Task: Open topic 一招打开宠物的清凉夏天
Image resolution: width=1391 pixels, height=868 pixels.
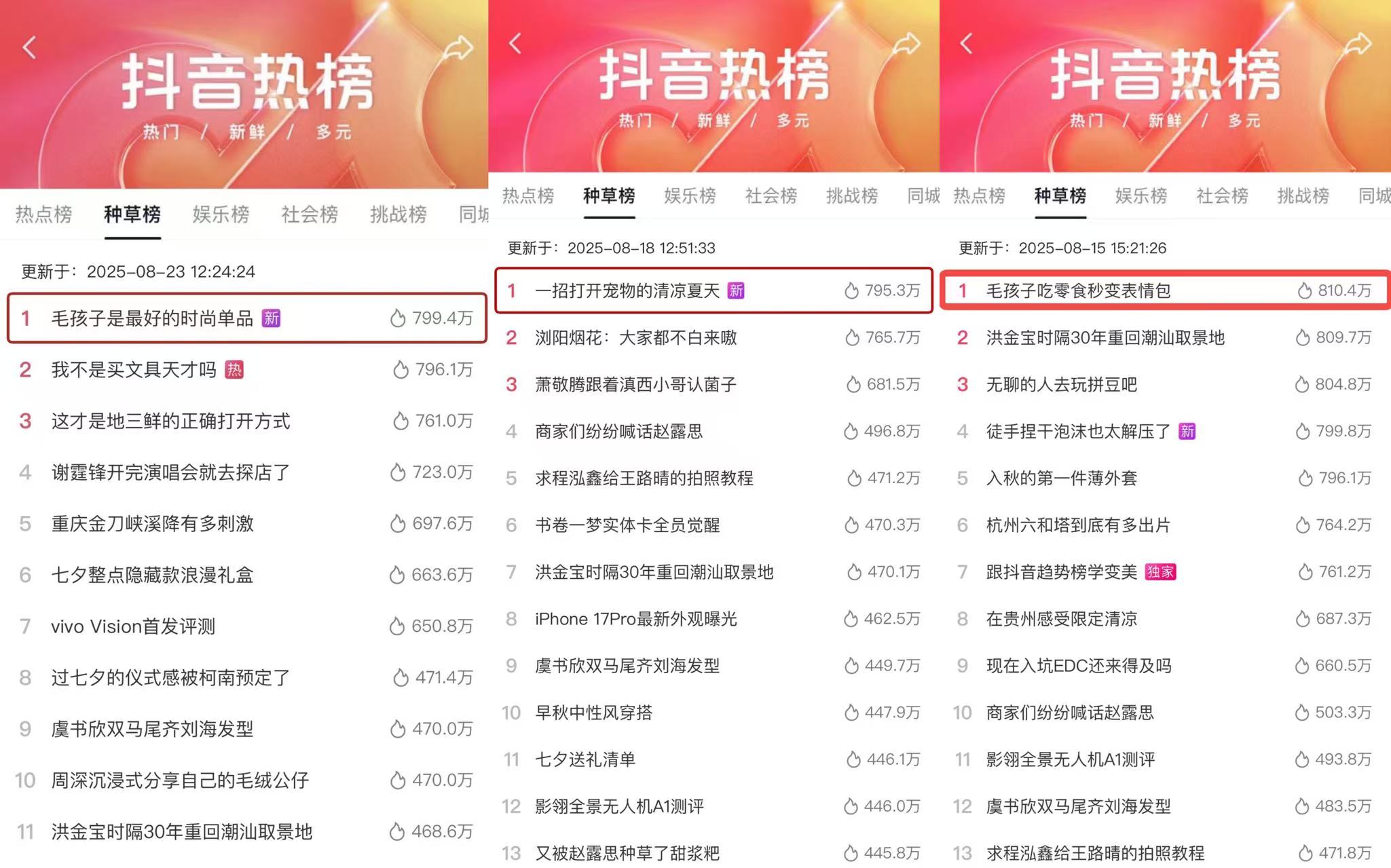Action: pyautogui.click(x=627, y=291)
